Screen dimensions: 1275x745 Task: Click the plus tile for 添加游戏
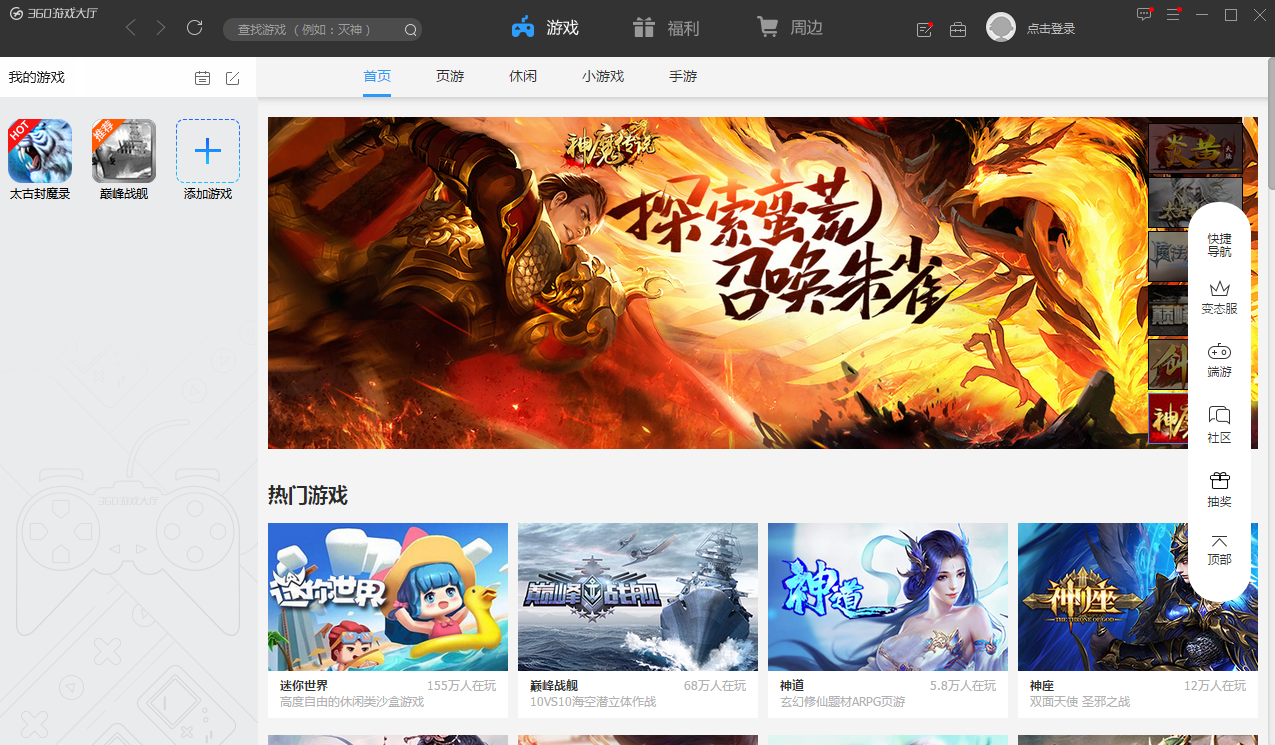208,151
